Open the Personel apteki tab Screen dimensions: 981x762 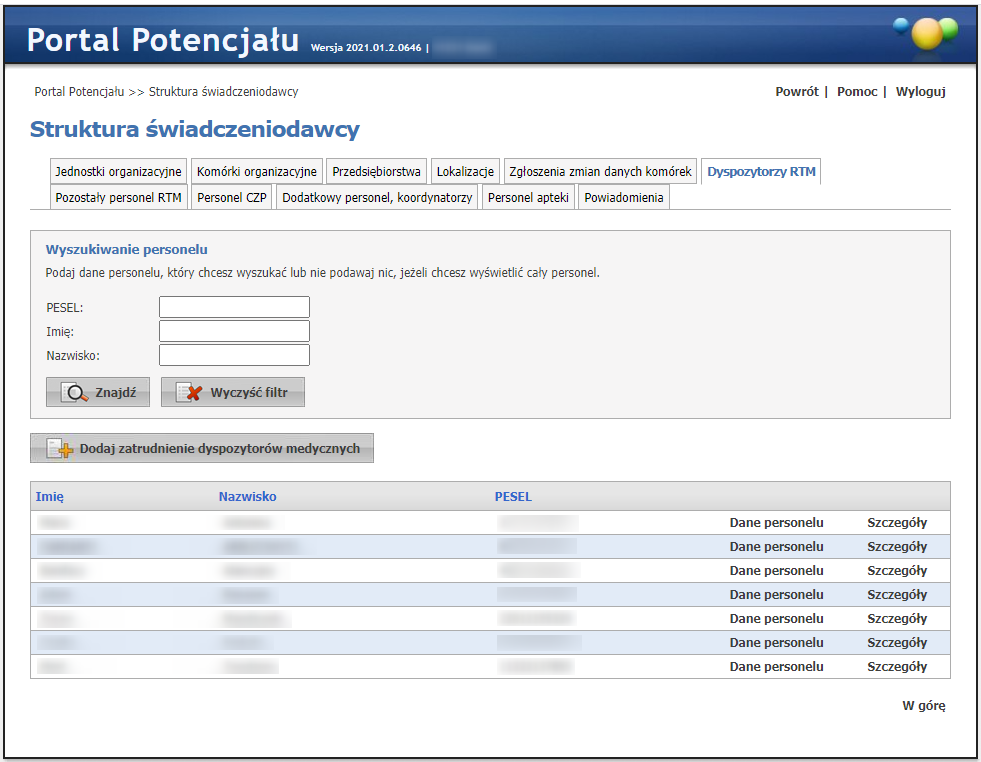(x=528, y=198)
